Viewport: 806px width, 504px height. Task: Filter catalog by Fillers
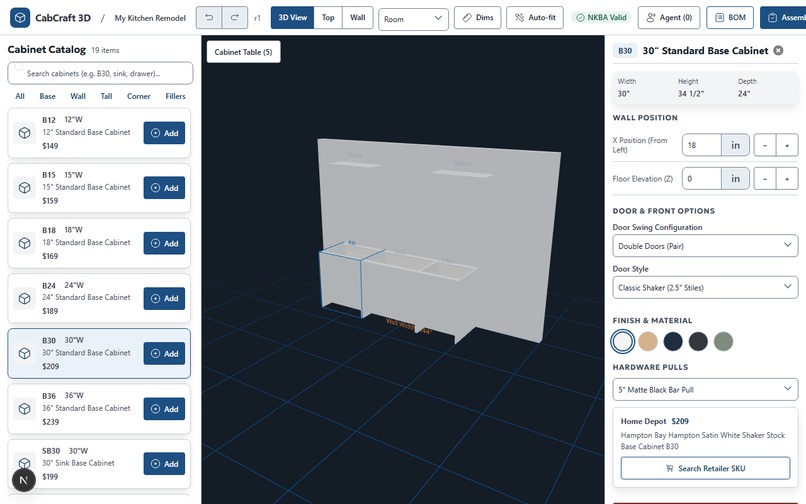pos(175,96)
